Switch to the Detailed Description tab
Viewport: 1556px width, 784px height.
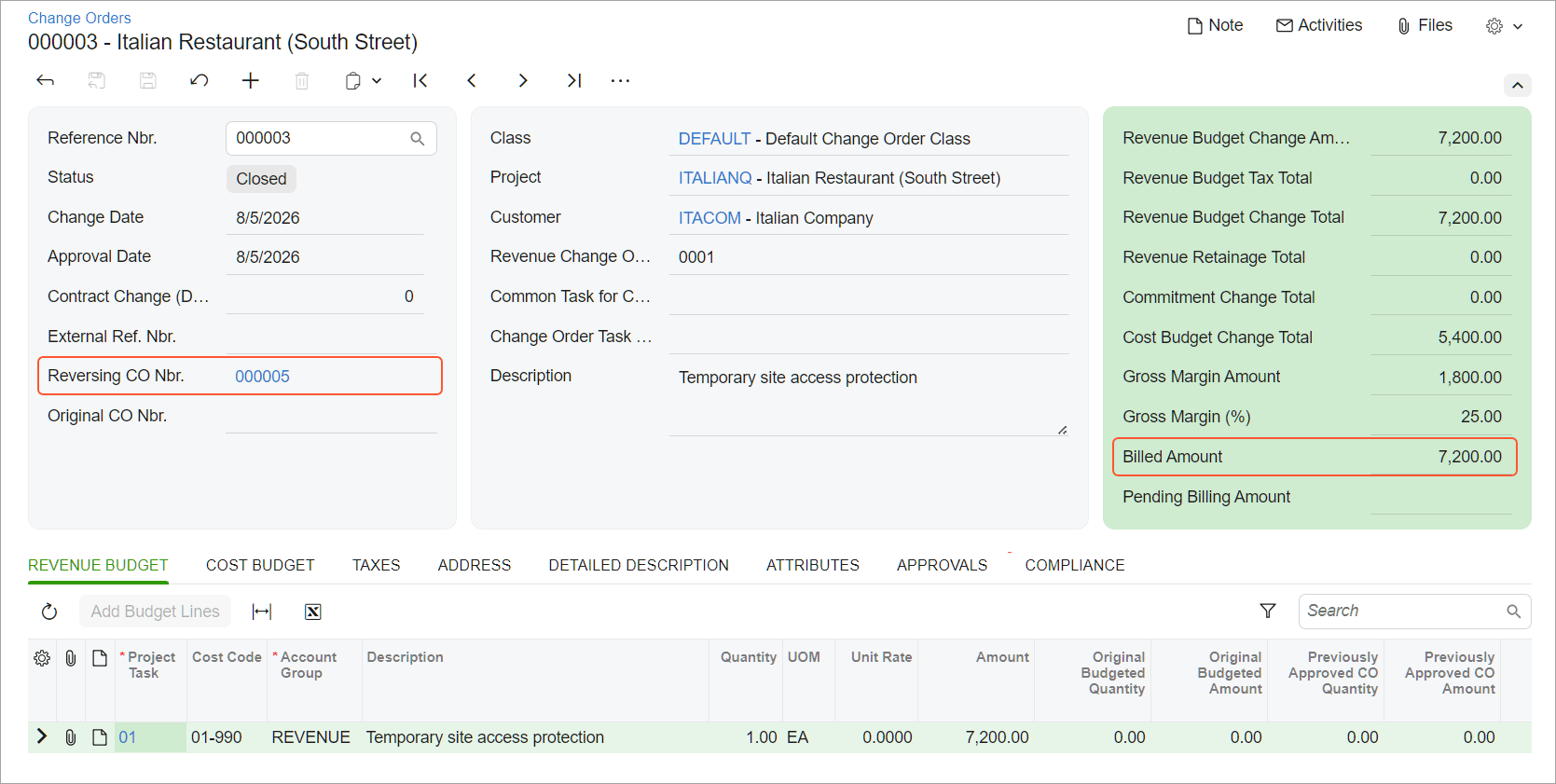(639, 565)
